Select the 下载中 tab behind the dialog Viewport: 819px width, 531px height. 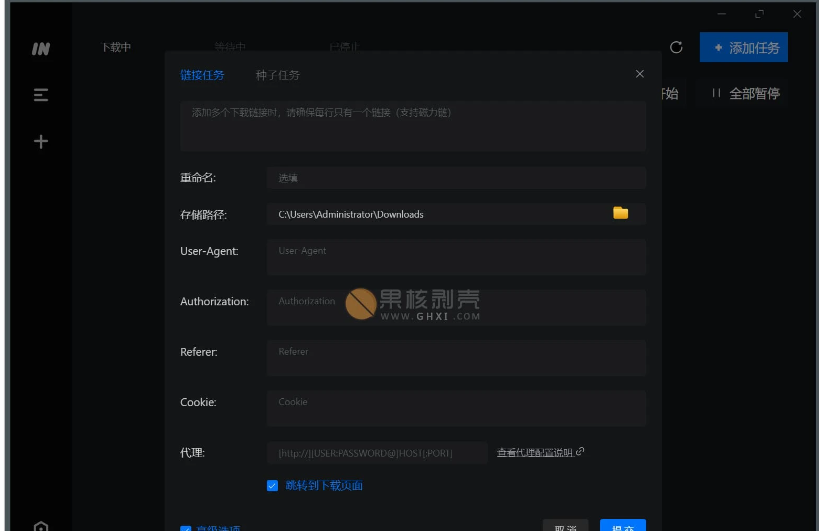pos(116,48)
